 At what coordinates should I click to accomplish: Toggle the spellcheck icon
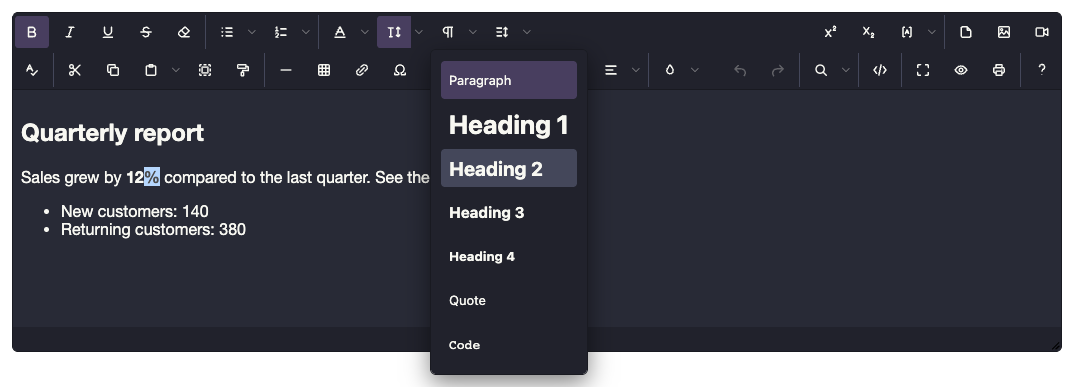coord(32,70)
